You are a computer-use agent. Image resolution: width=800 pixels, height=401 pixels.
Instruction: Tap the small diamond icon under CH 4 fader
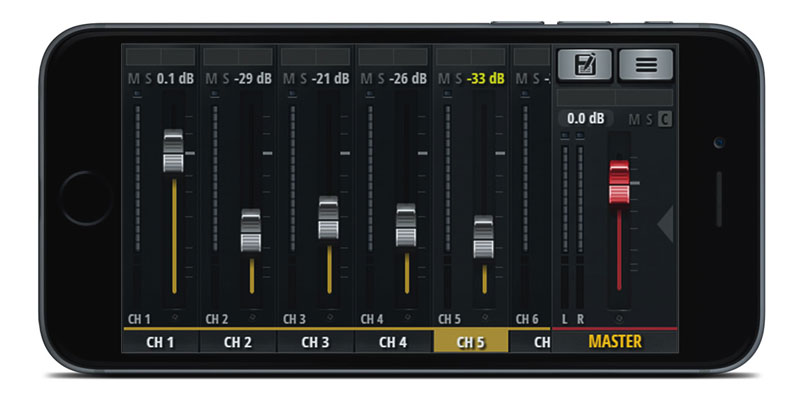[407, 317]
